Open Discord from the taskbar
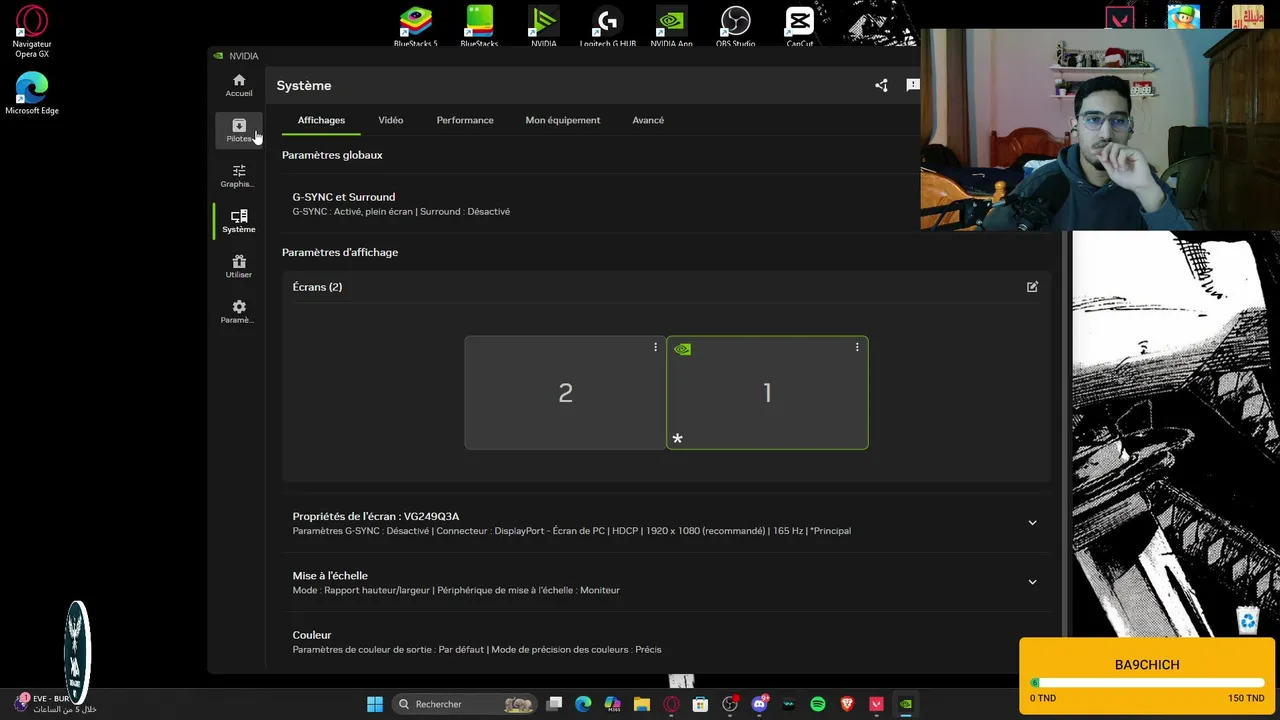Viewport: 1280px width, 720px height. [760, 704]
